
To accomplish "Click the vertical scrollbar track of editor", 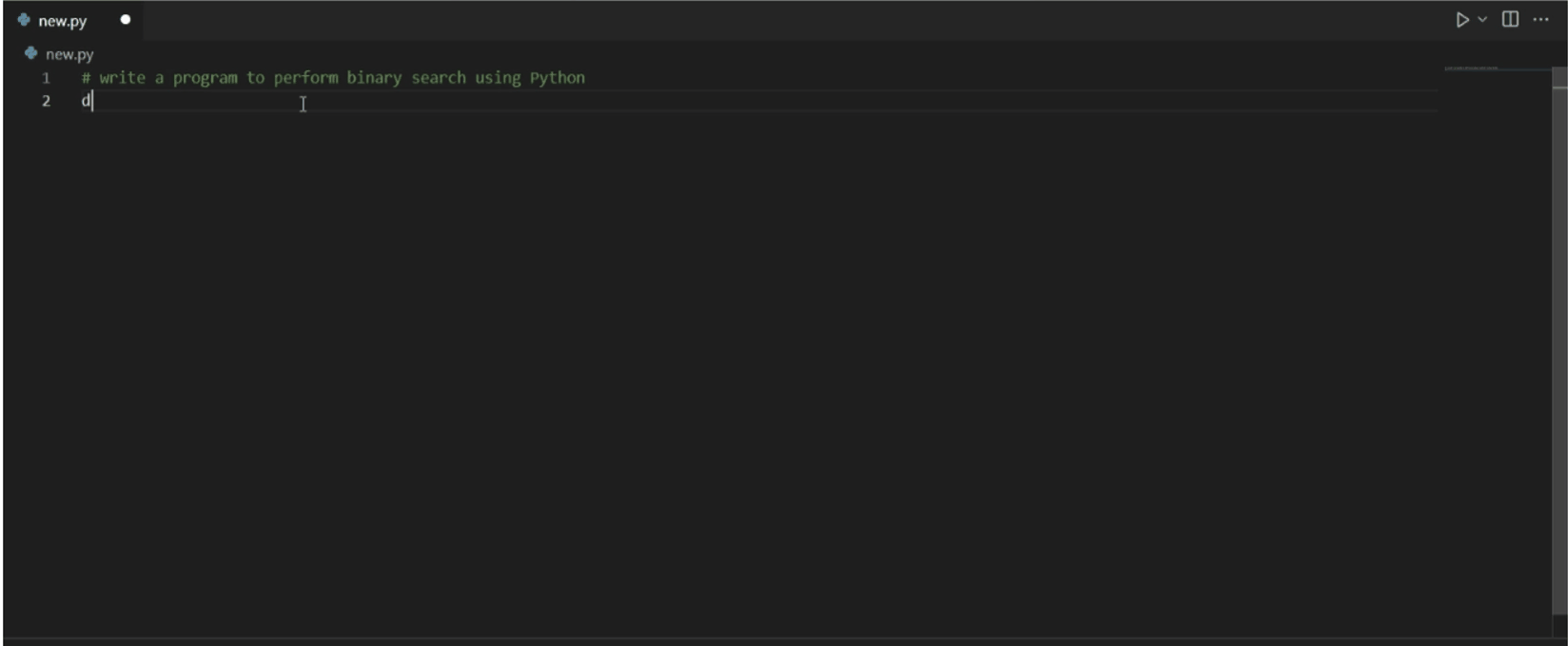I will coord(1559,352).
